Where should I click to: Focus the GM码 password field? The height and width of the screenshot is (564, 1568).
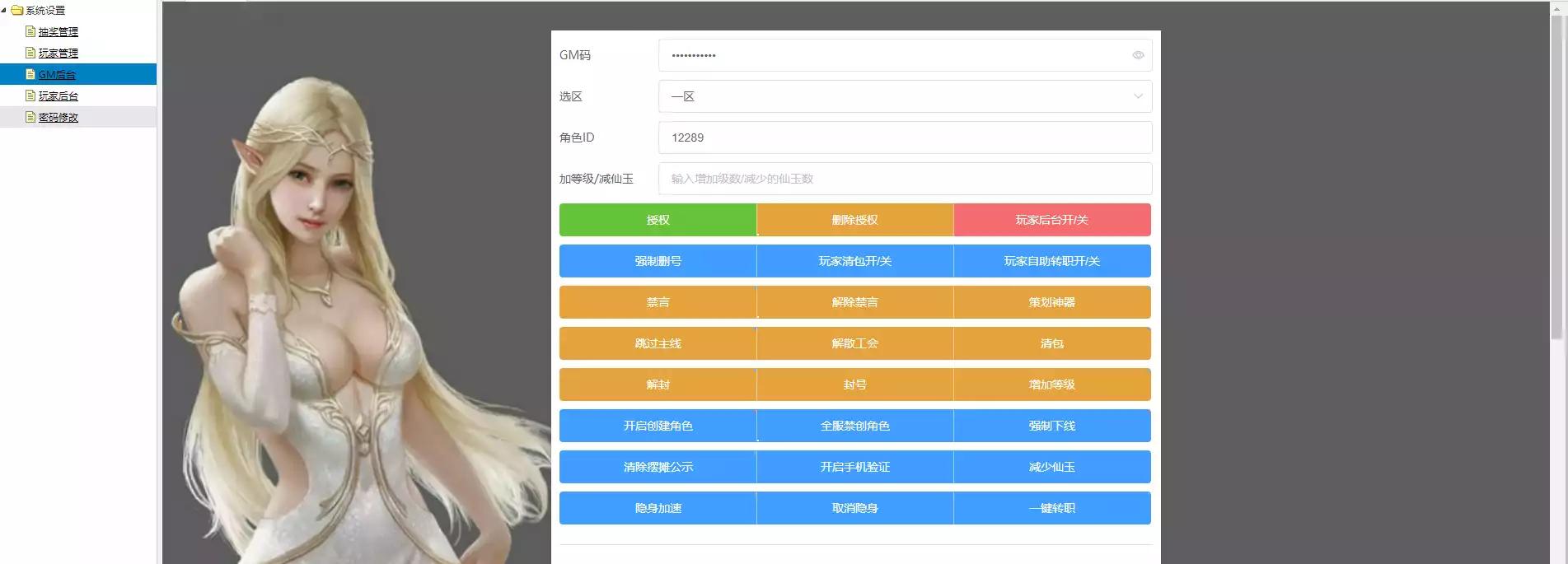[905, 55]
